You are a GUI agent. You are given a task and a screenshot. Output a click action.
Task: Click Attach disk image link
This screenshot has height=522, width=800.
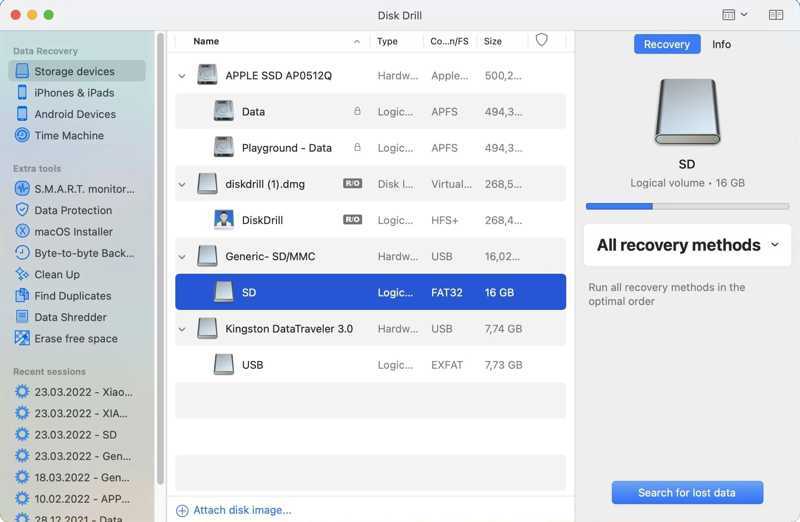(234, 510)
